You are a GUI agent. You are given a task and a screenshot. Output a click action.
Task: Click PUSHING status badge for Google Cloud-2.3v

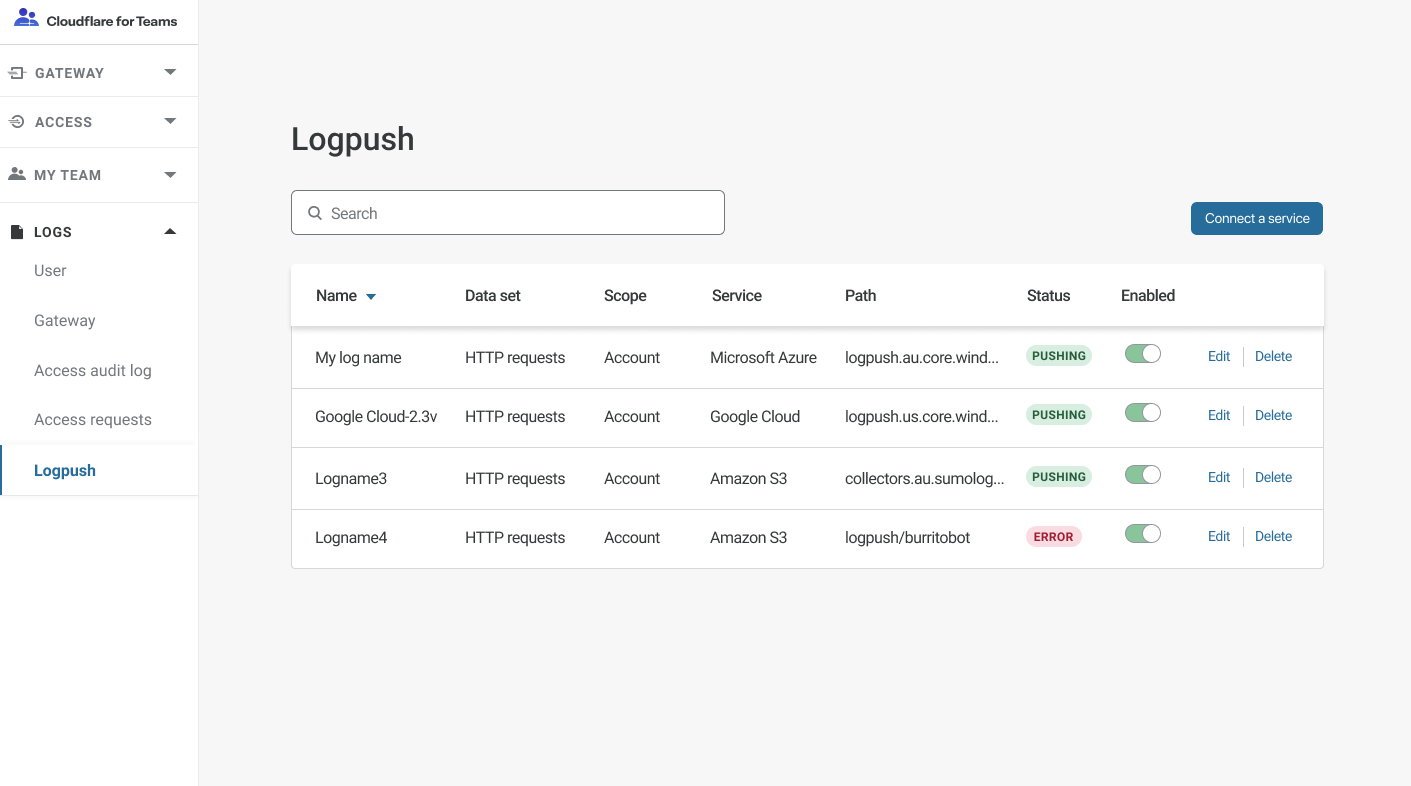1059,415
